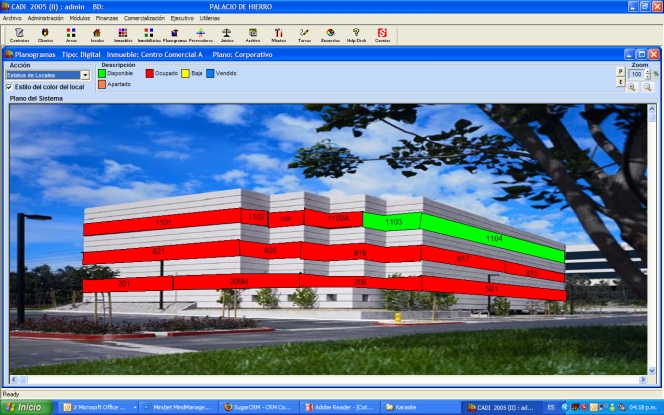
Task: Select the green local 1104 on the building
Action: pyautogui.click(x=493, y=240)
